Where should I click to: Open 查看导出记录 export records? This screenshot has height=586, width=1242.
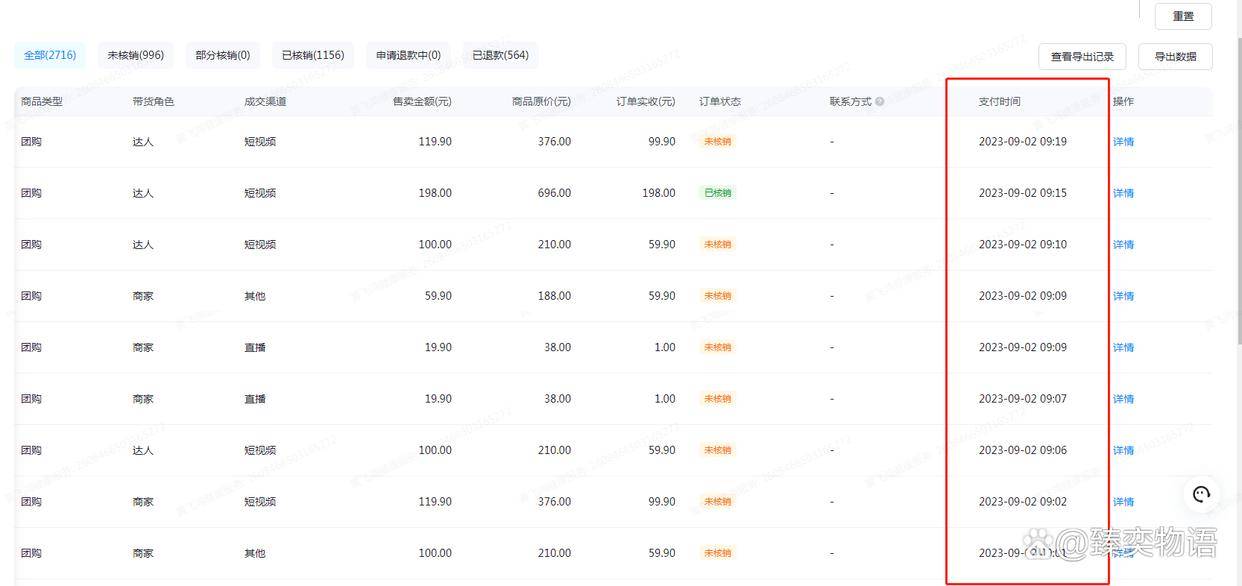[x=1082, y=56]
